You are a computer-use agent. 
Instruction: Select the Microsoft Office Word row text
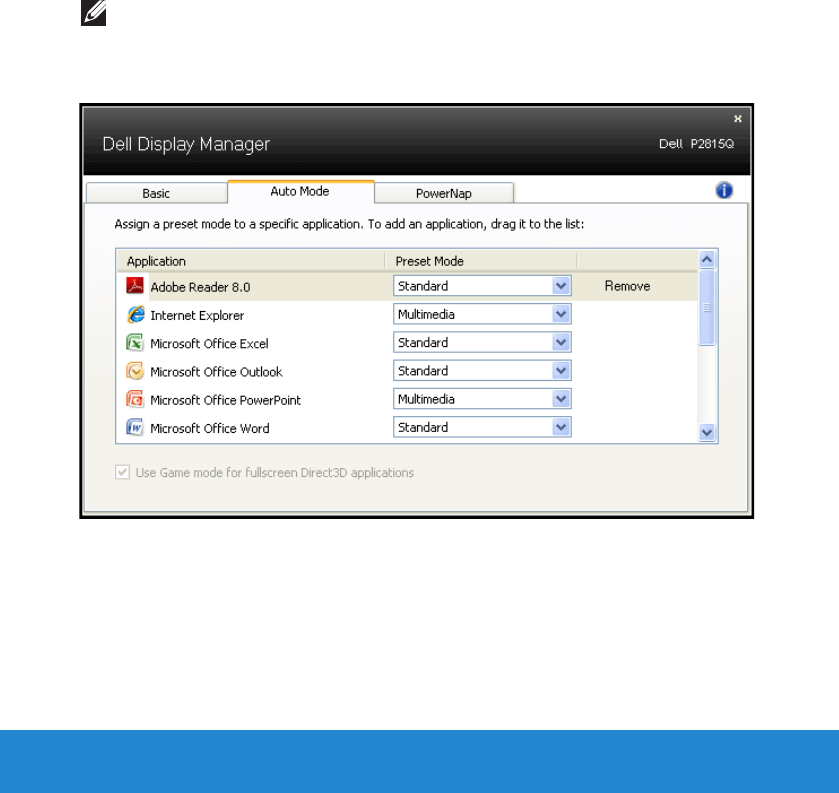210,429
